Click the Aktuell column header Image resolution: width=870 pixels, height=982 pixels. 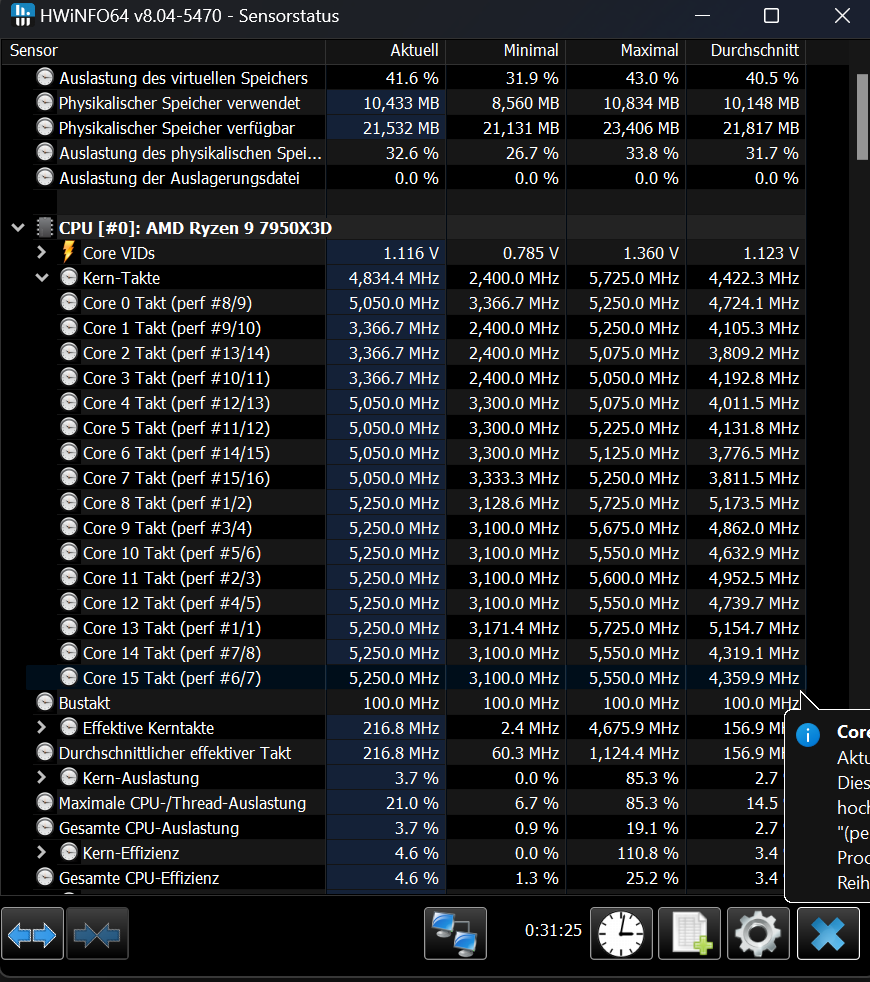pos(386,51)
